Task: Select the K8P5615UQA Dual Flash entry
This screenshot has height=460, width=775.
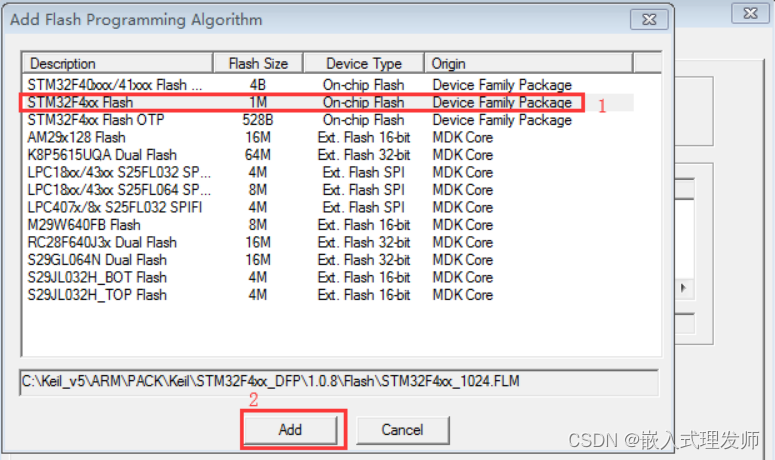Action: point(328,155)
